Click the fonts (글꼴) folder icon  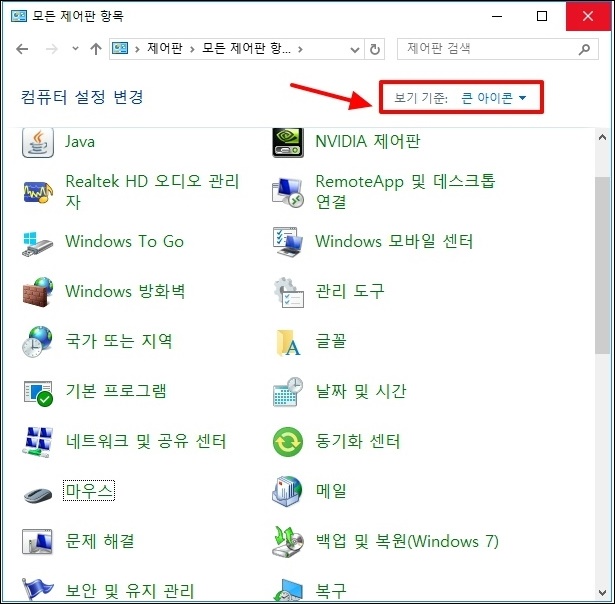coord(288,342)
